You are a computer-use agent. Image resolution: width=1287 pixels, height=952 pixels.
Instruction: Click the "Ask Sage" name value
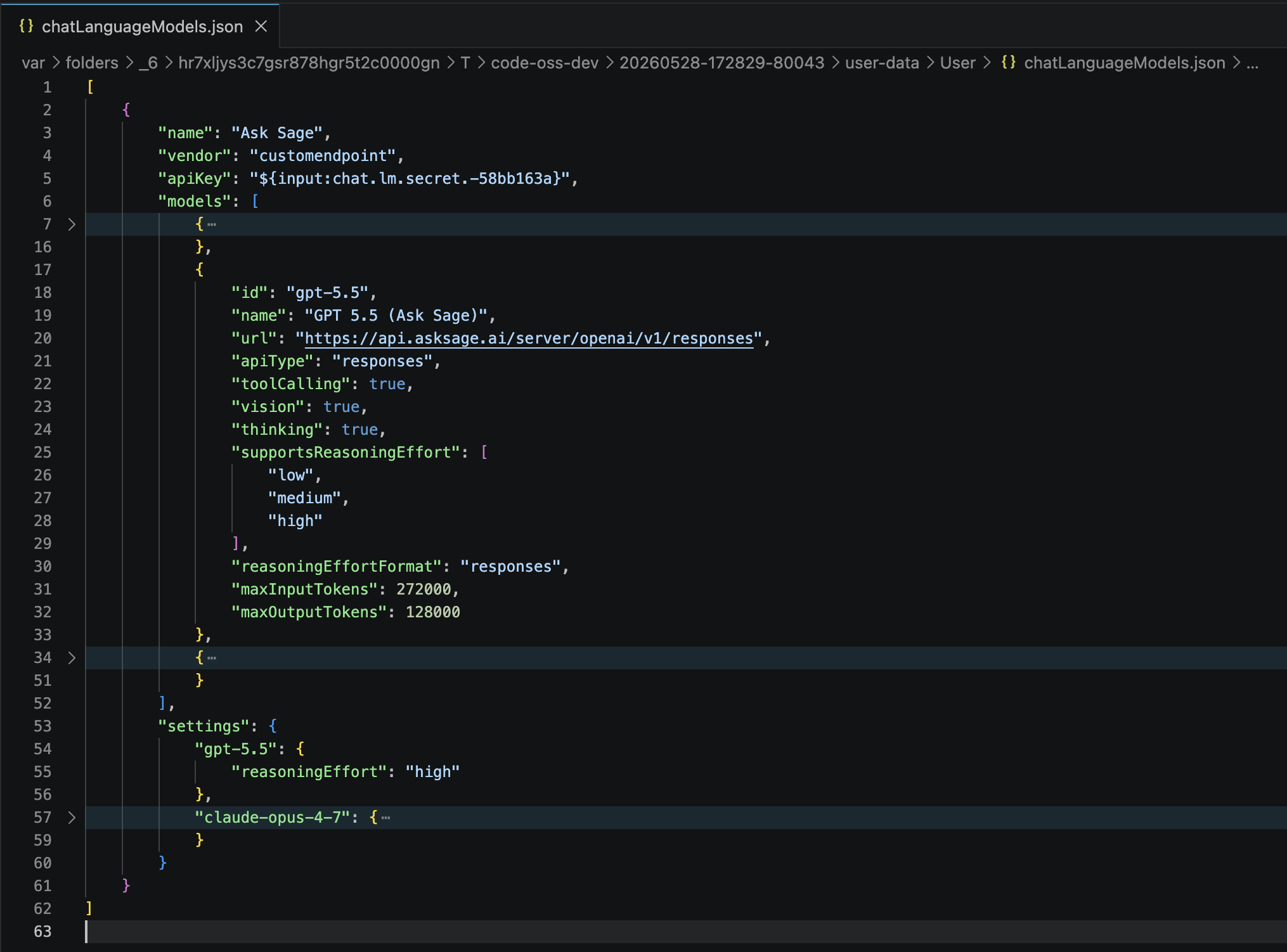click(x=277, y=133)
